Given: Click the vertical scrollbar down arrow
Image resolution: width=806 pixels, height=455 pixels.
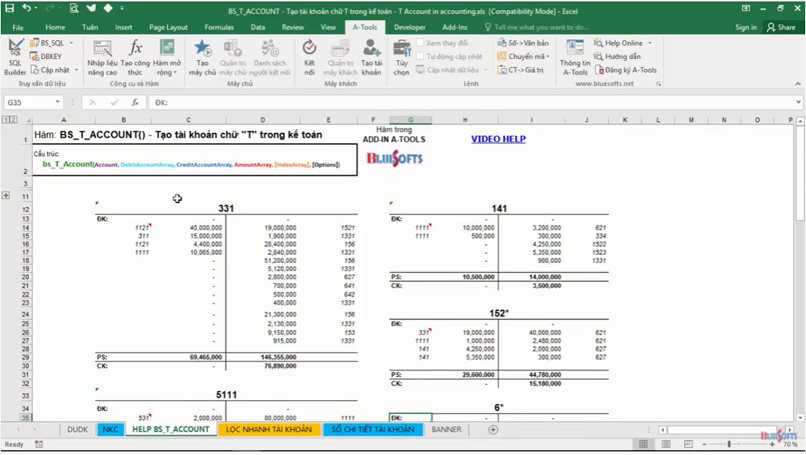Looking at the screenshot, I should [800, 418].
